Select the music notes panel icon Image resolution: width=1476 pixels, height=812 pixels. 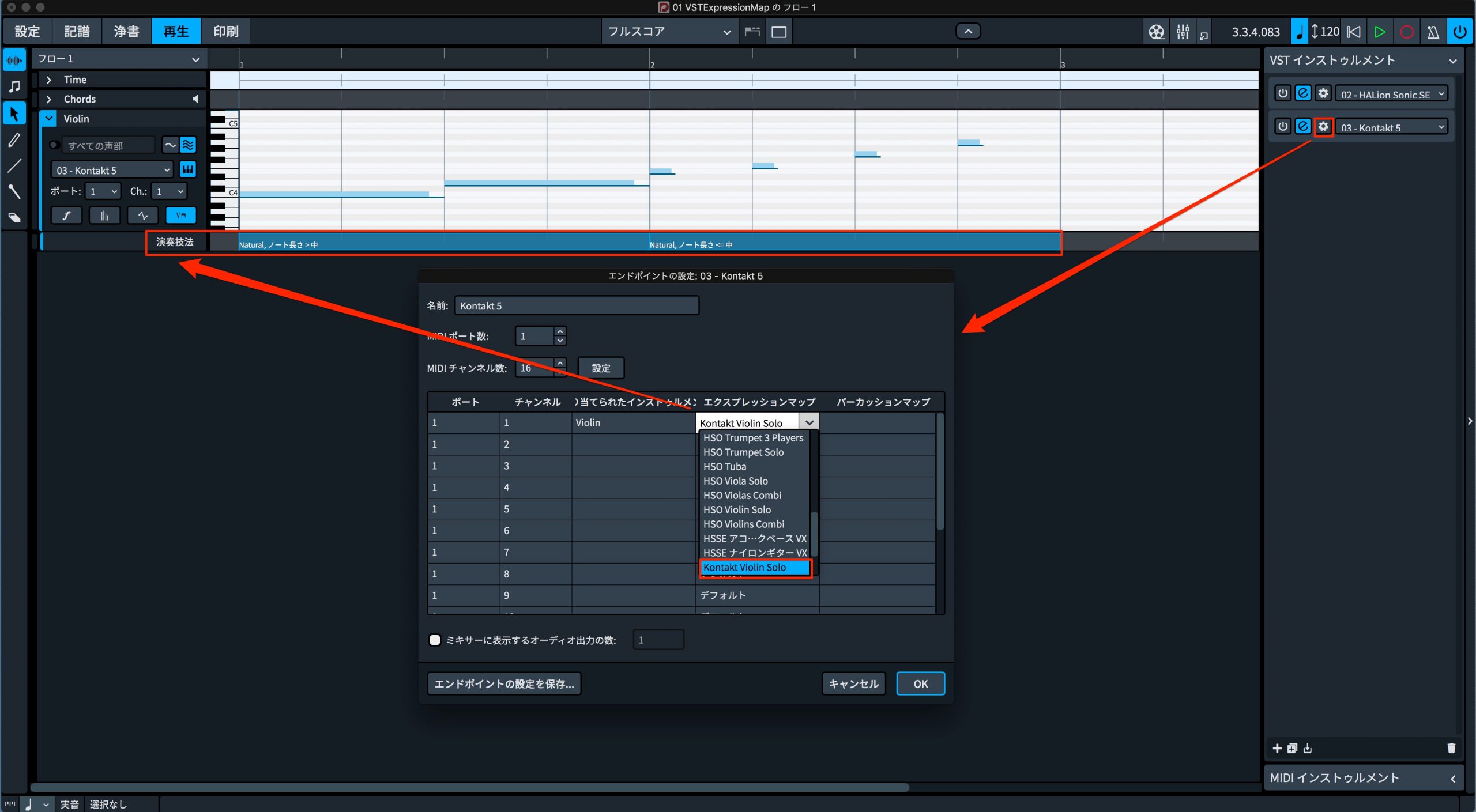tap(14, 86)
